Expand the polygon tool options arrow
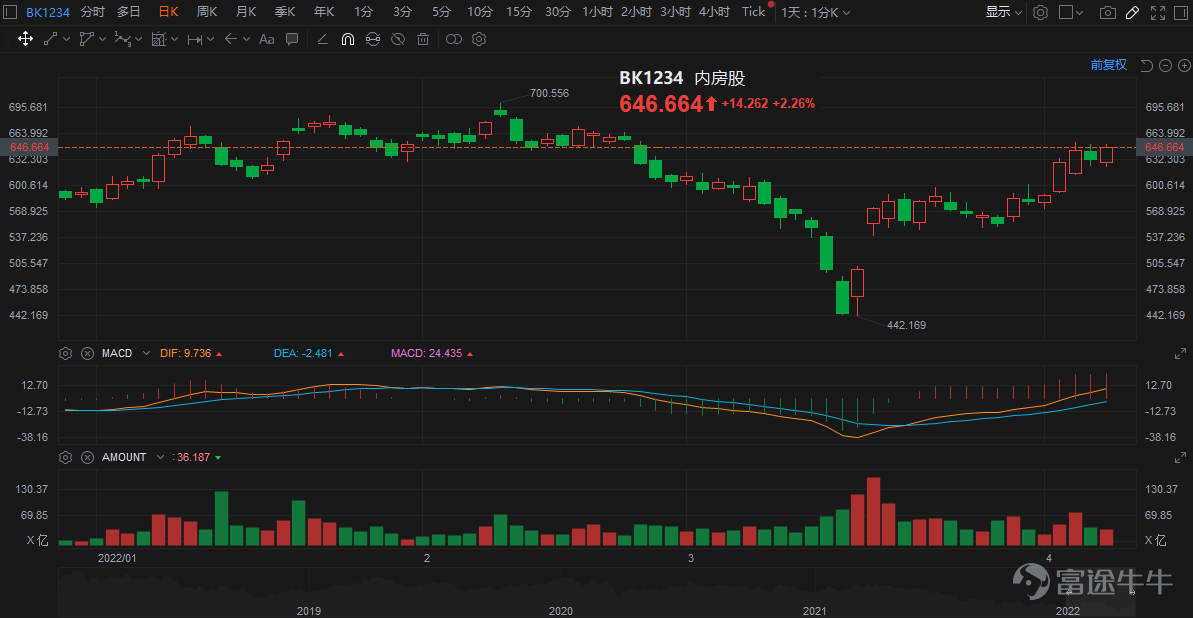Viewport: 1193px width, 618px height. pyautogui.click(x=103, y=39)
